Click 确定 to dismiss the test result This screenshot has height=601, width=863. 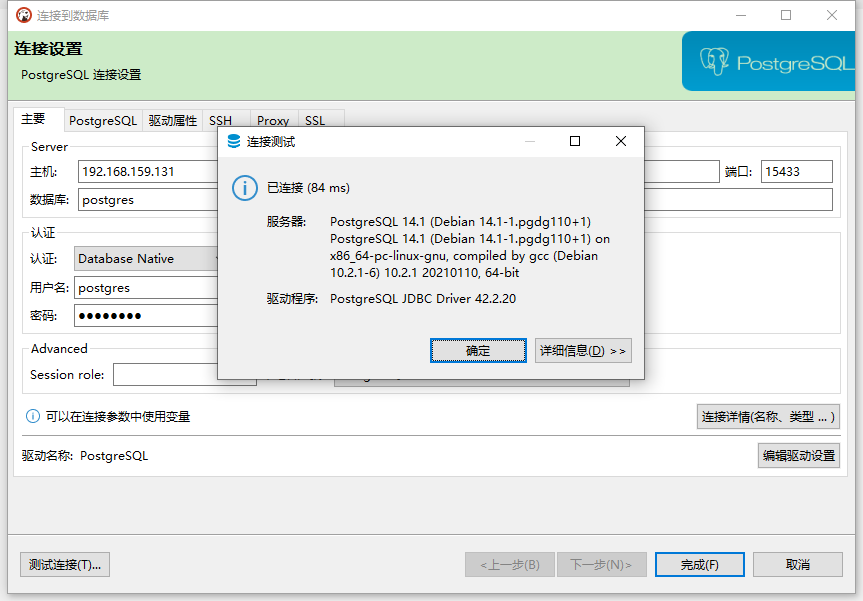[x=478, y=350]
